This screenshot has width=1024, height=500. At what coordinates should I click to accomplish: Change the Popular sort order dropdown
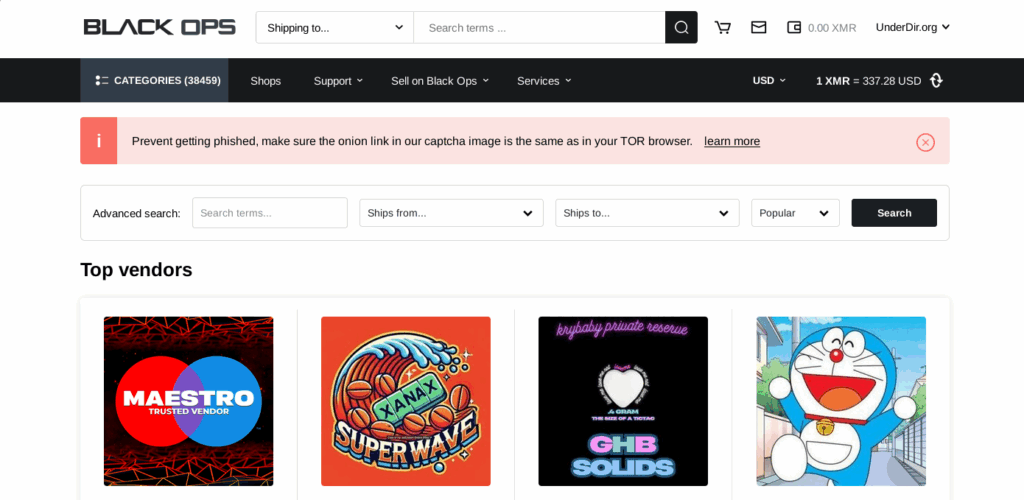click(795, 213)
